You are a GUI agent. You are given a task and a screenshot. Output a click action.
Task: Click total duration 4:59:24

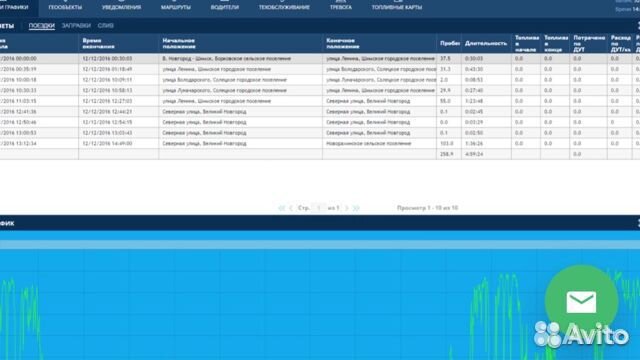click(x=474, y=154)
